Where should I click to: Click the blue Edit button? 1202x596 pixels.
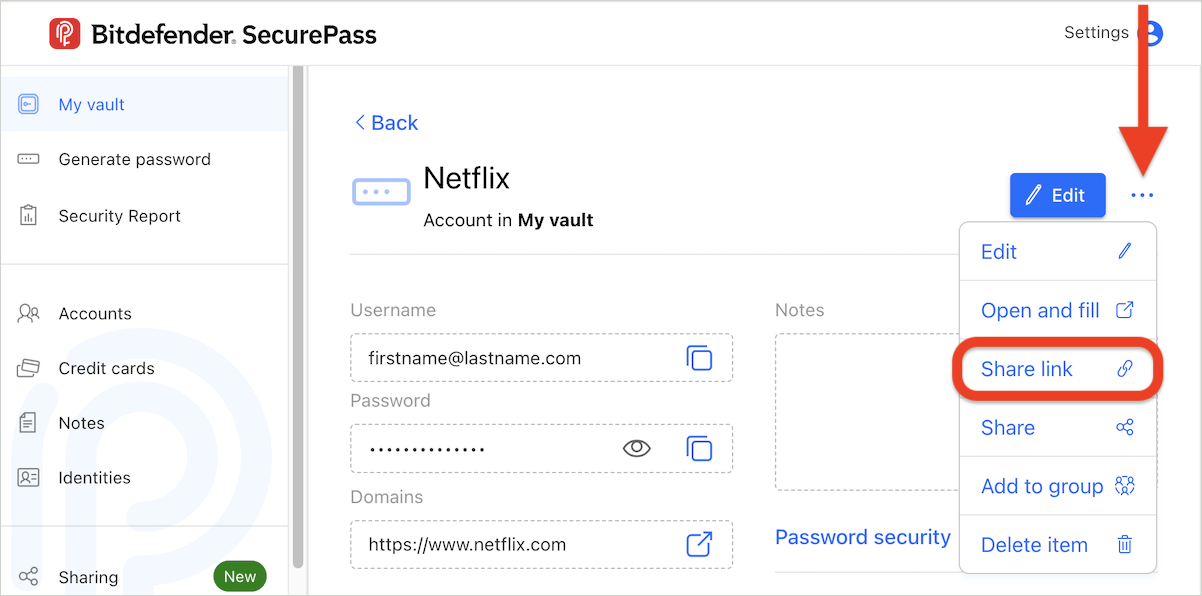1058,195
